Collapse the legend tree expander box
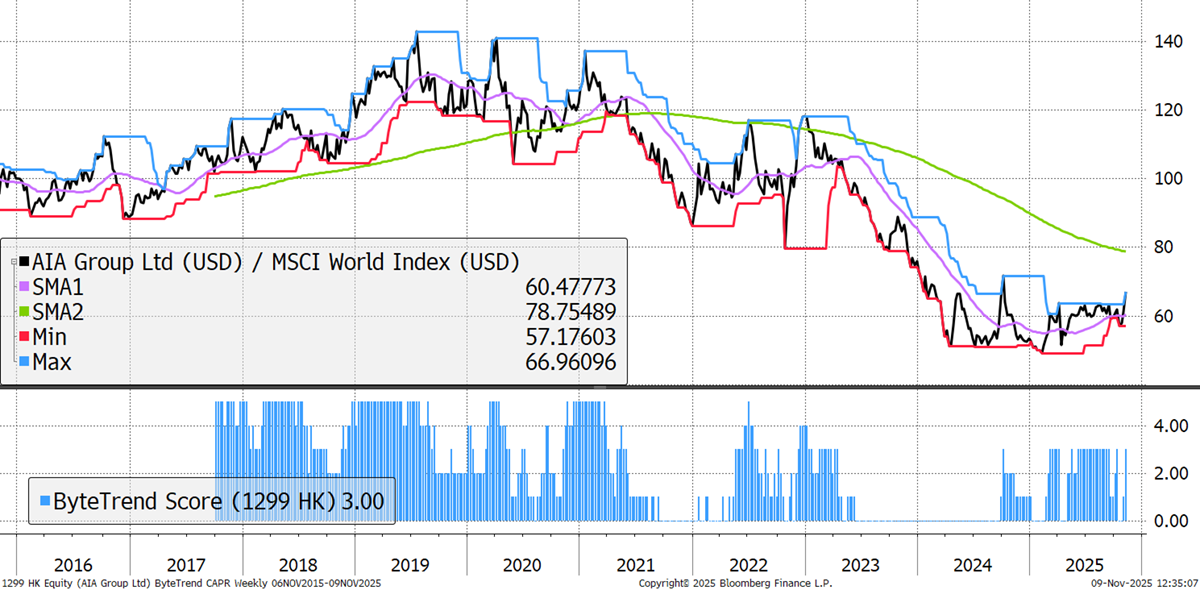Viewport: 1200px width, 590px height. coord(13,263)
